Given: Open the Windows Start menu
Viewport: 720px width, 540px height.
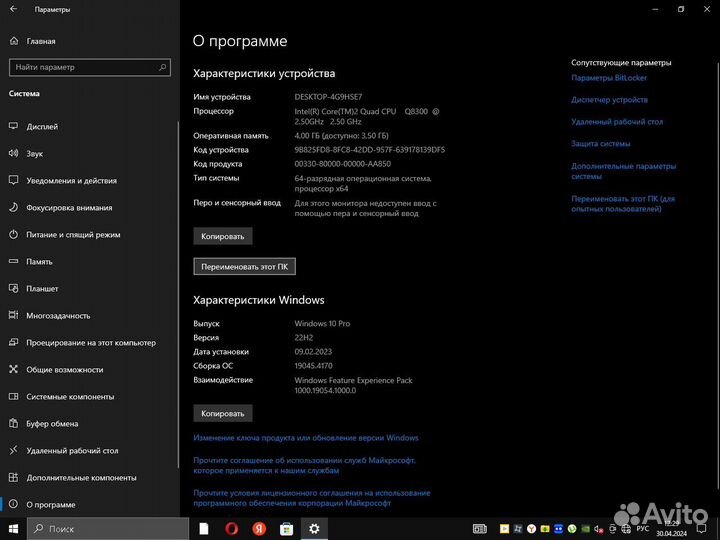Looking at the screenshot, I should pyautogui.click(x=13, y=529).
